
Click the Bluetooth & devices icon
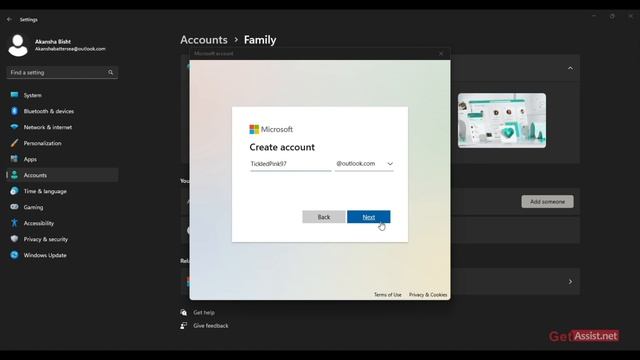[x=14, y=111]
